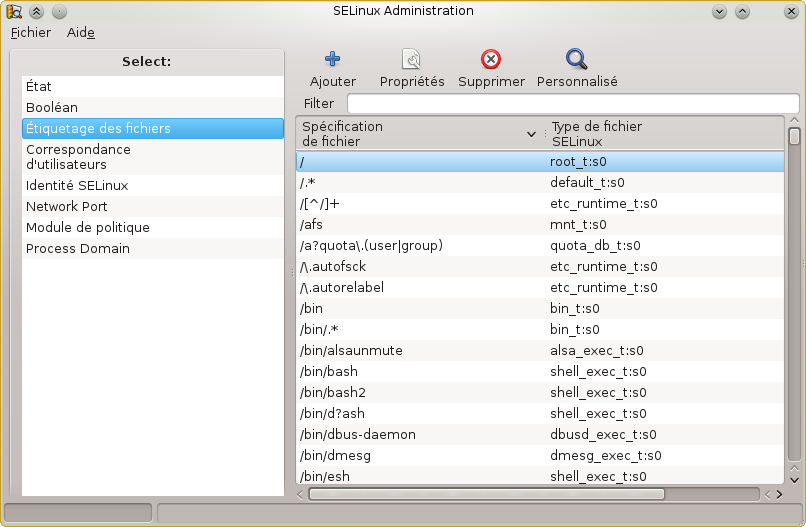Click the SELinux Administration window icon
The image size is (806, 527).
click(x=14, y=11)
